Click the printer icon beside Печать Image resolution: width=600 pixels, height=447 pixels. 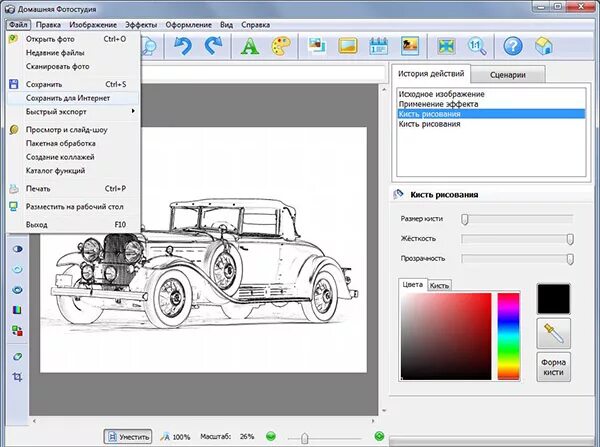pos(14,189)
